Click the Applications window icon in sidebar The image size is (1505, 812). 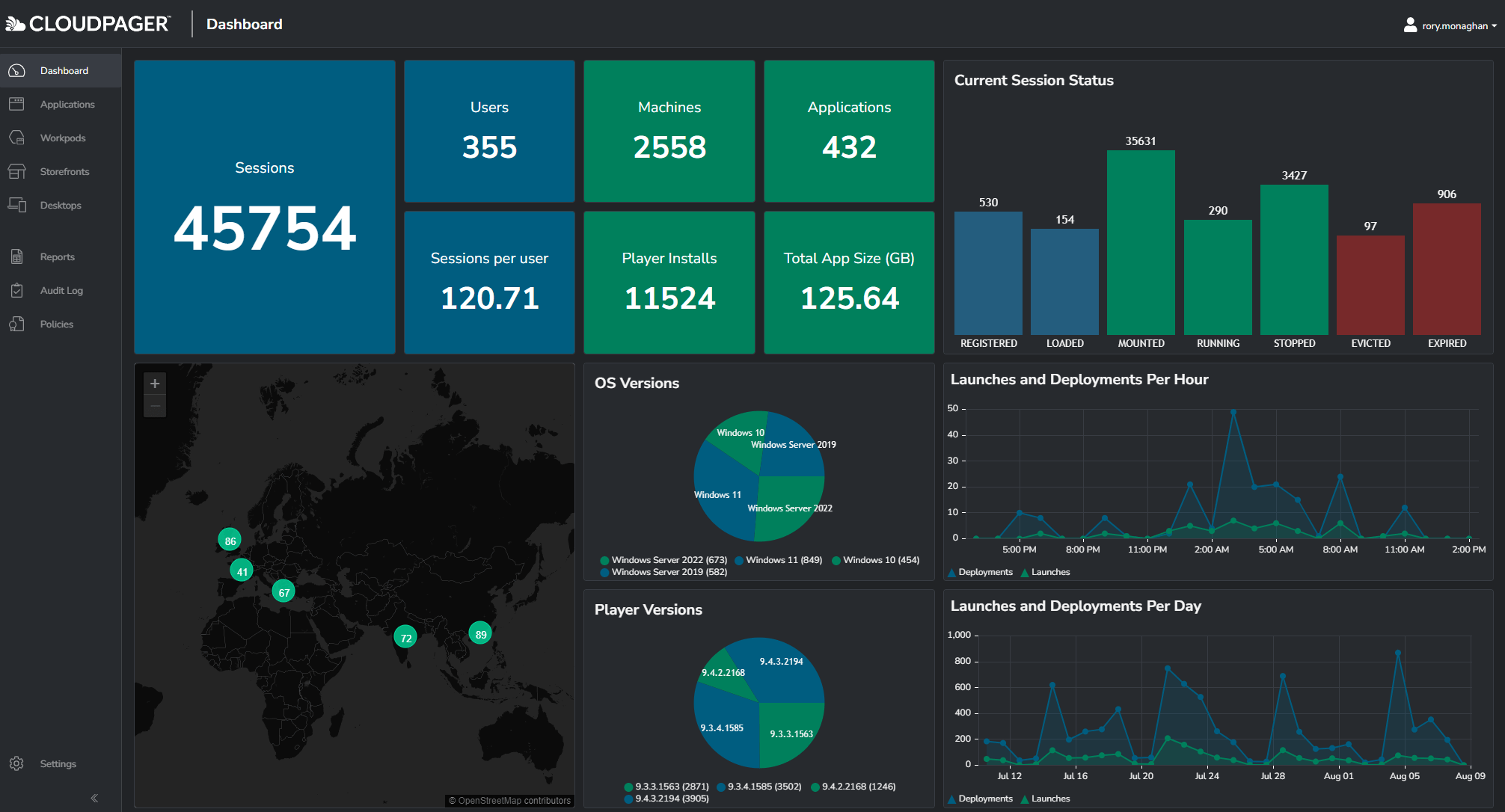tap(16, 104)
